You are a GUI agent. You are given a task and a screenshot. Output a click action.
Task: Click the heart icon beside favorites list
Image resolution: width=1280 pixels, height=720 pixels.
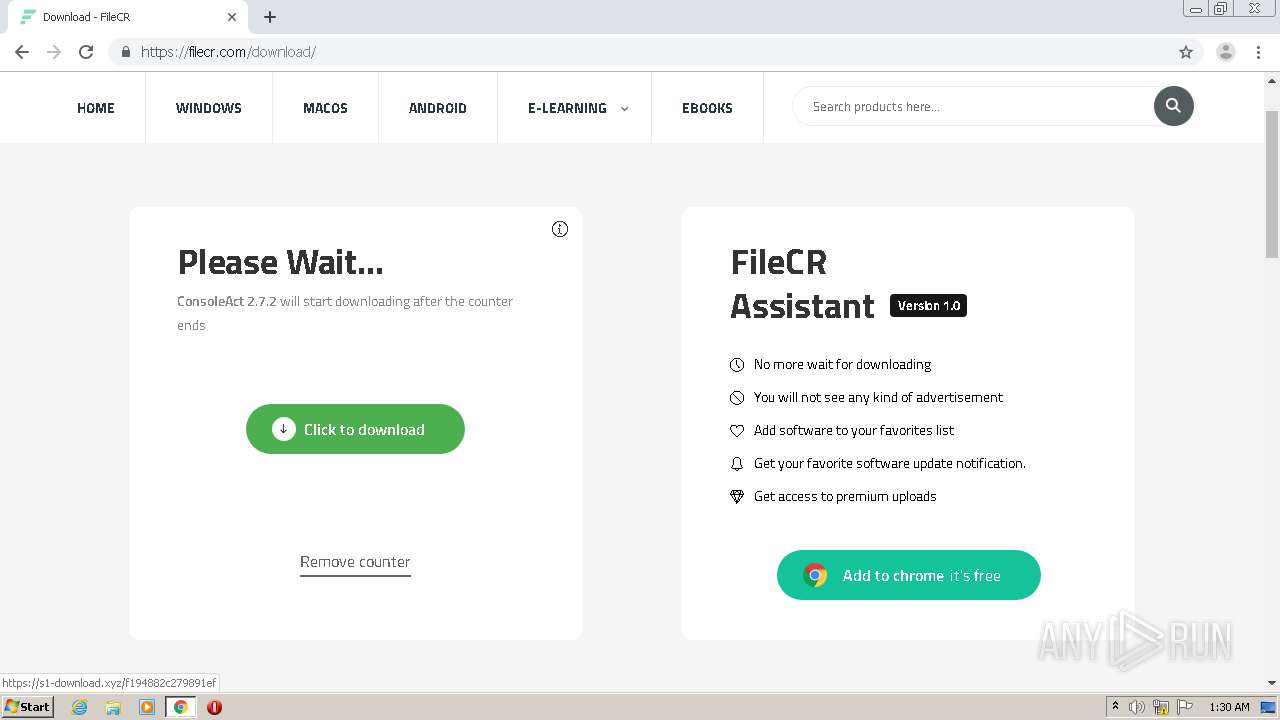click(x=737, y=431)
